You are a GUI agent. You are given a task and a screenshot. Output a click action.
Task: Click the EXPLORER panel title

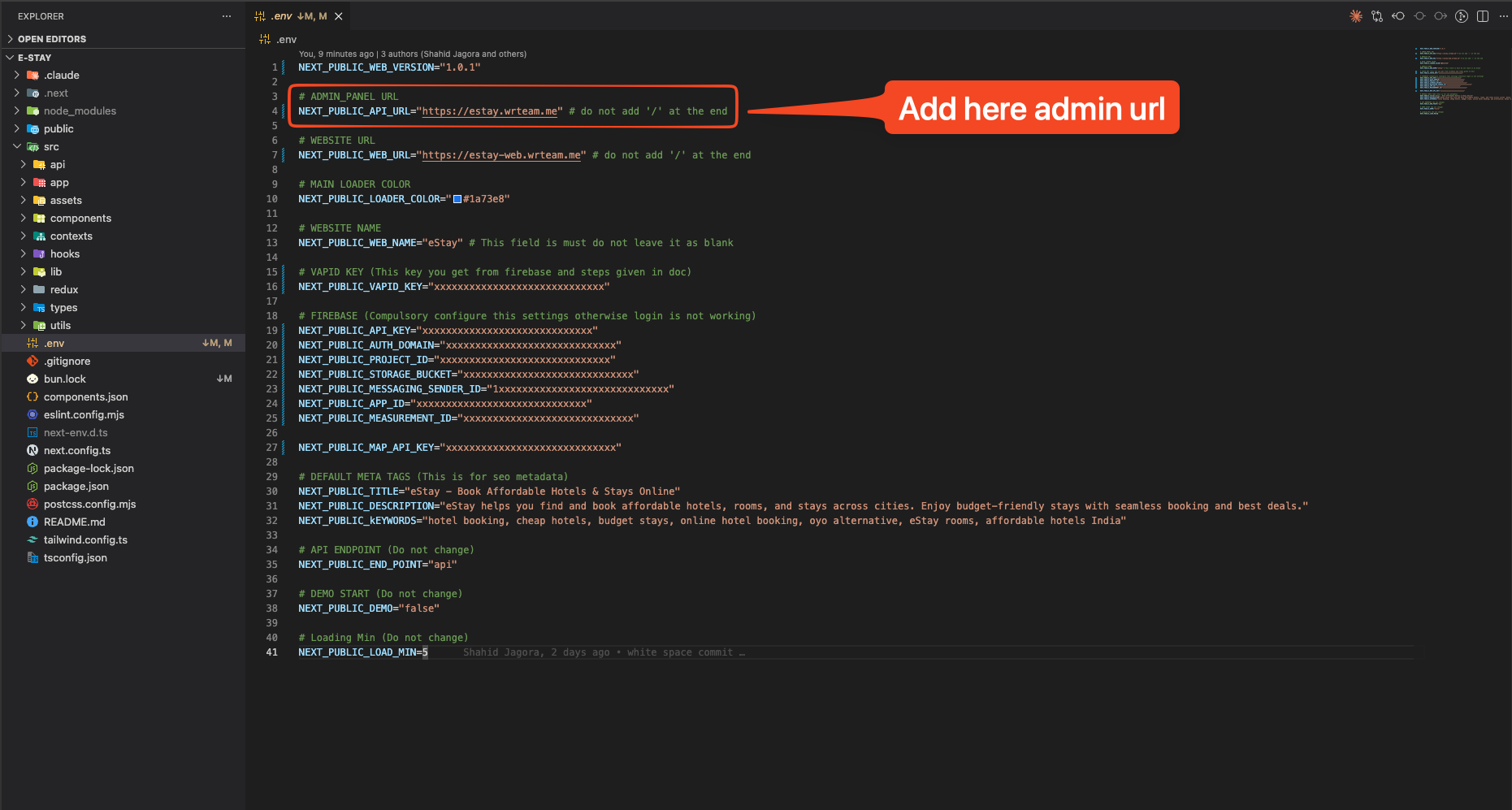click(41, 16)
